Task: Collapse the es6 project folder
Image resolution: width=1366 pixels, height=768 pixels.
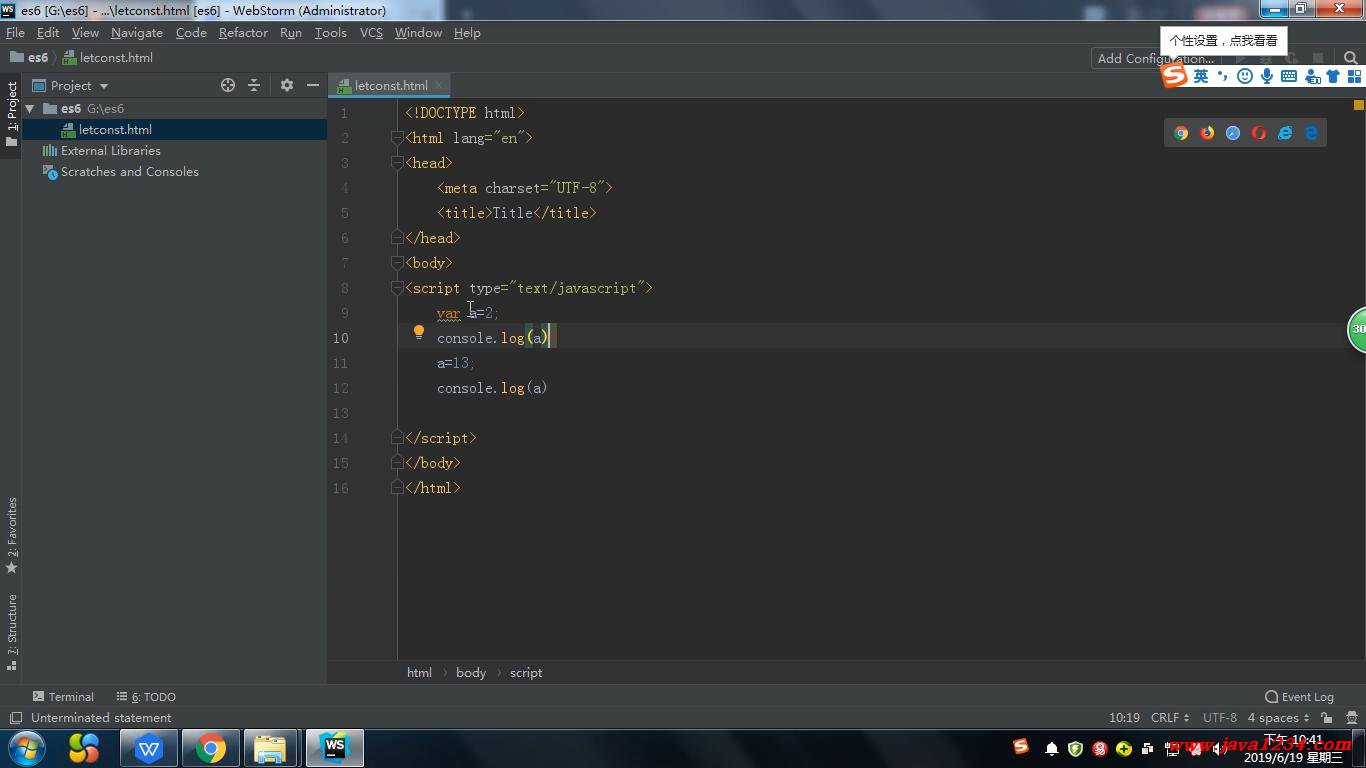Action: pos(30,108)
